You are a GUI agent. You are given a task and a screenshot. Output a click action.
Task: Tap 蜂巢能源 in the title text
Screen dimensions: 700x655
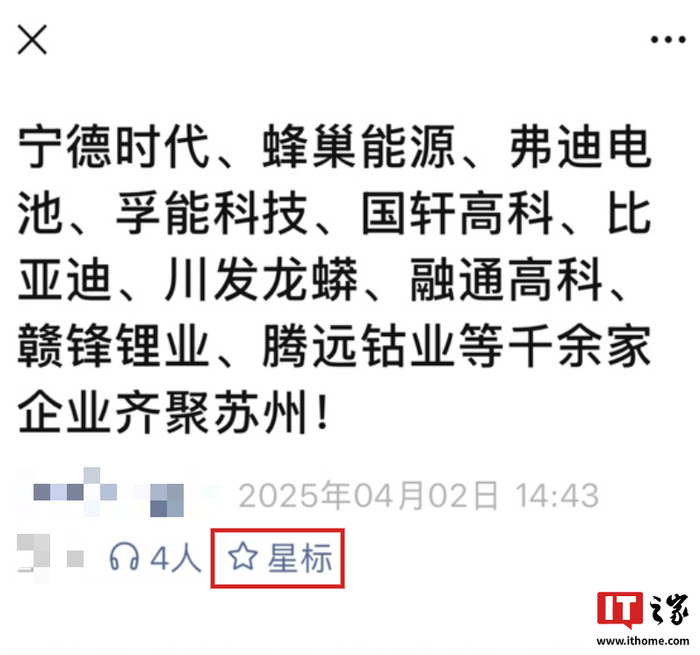(358, 146)
